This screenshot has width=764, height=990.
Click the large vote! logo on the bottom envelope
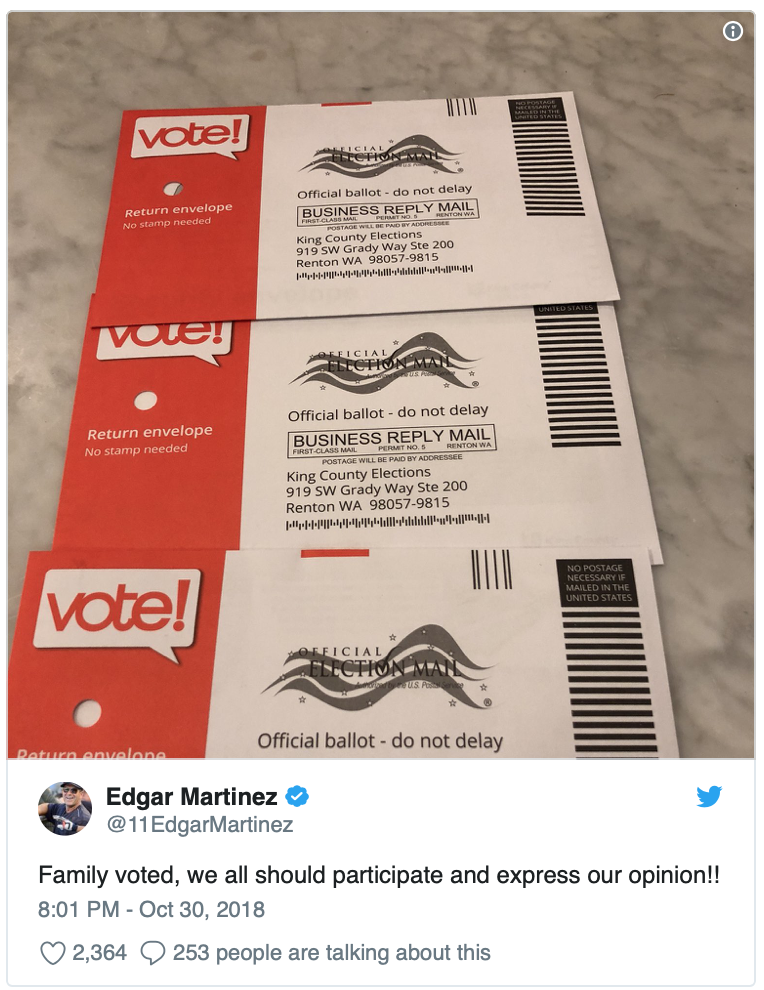point(117,611)
